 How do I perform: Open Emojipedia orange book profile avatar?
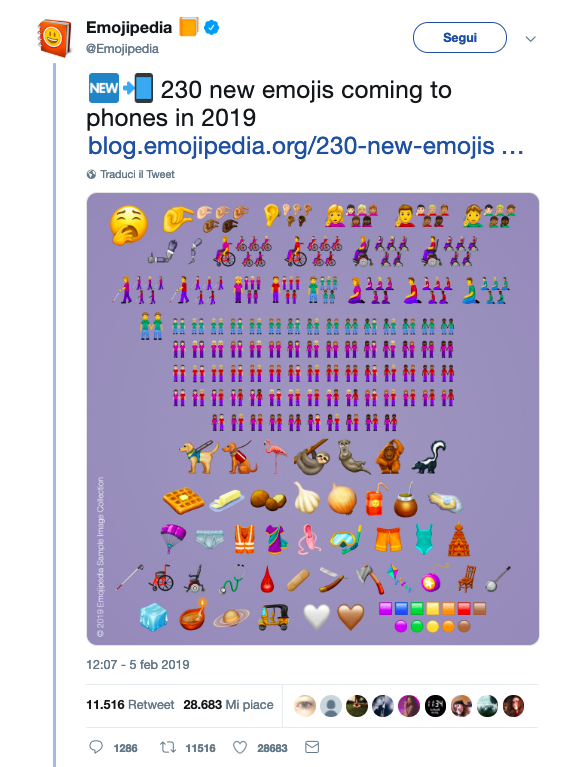[x=54, y=38]
